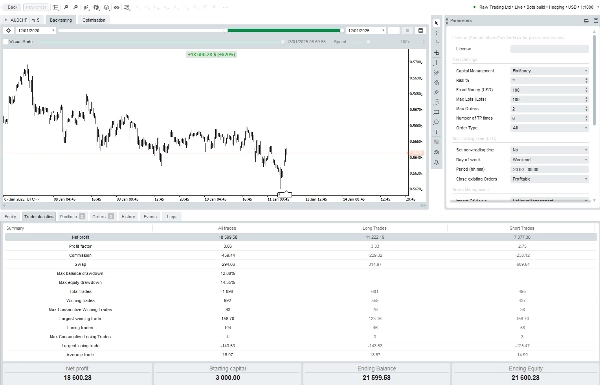The height and width of the screenshot is (385, 600).
Task: Open the Orders tab
Action: [x=103, y=217]
